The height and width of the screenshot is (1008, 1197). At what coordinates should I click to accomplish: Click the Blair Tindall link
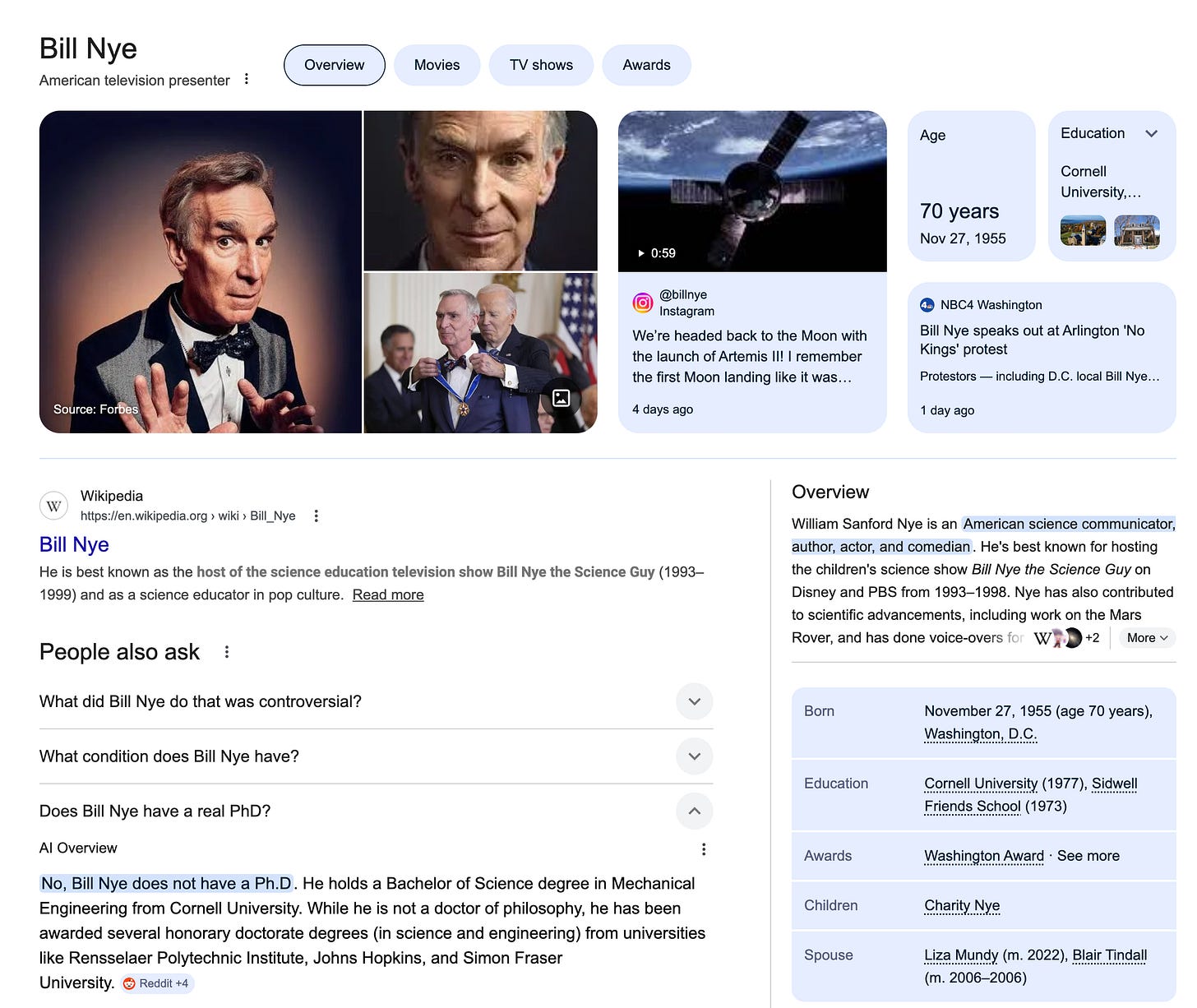pyautogui.click(x=1110, y=955)
